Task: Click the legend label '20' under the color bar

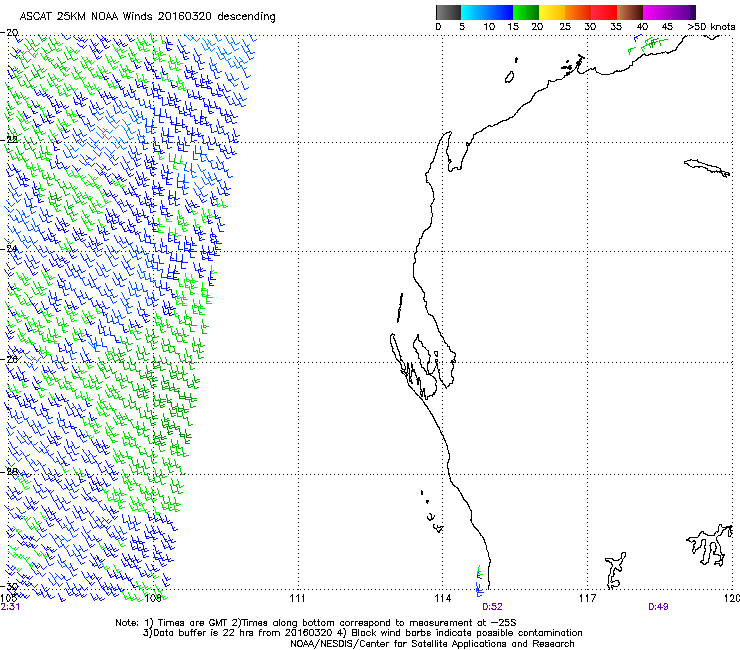Action: [x=537, y=27]
